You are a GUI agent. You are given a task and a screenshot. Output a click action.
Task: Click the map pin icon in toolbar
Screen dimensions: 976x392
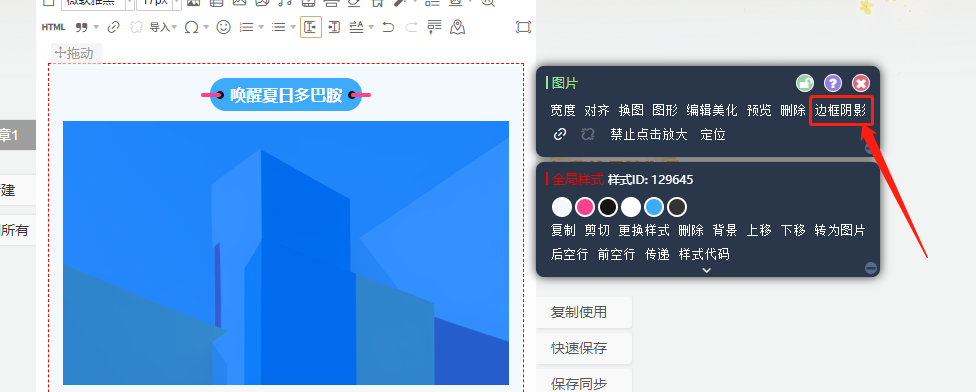tap(458, 27)
